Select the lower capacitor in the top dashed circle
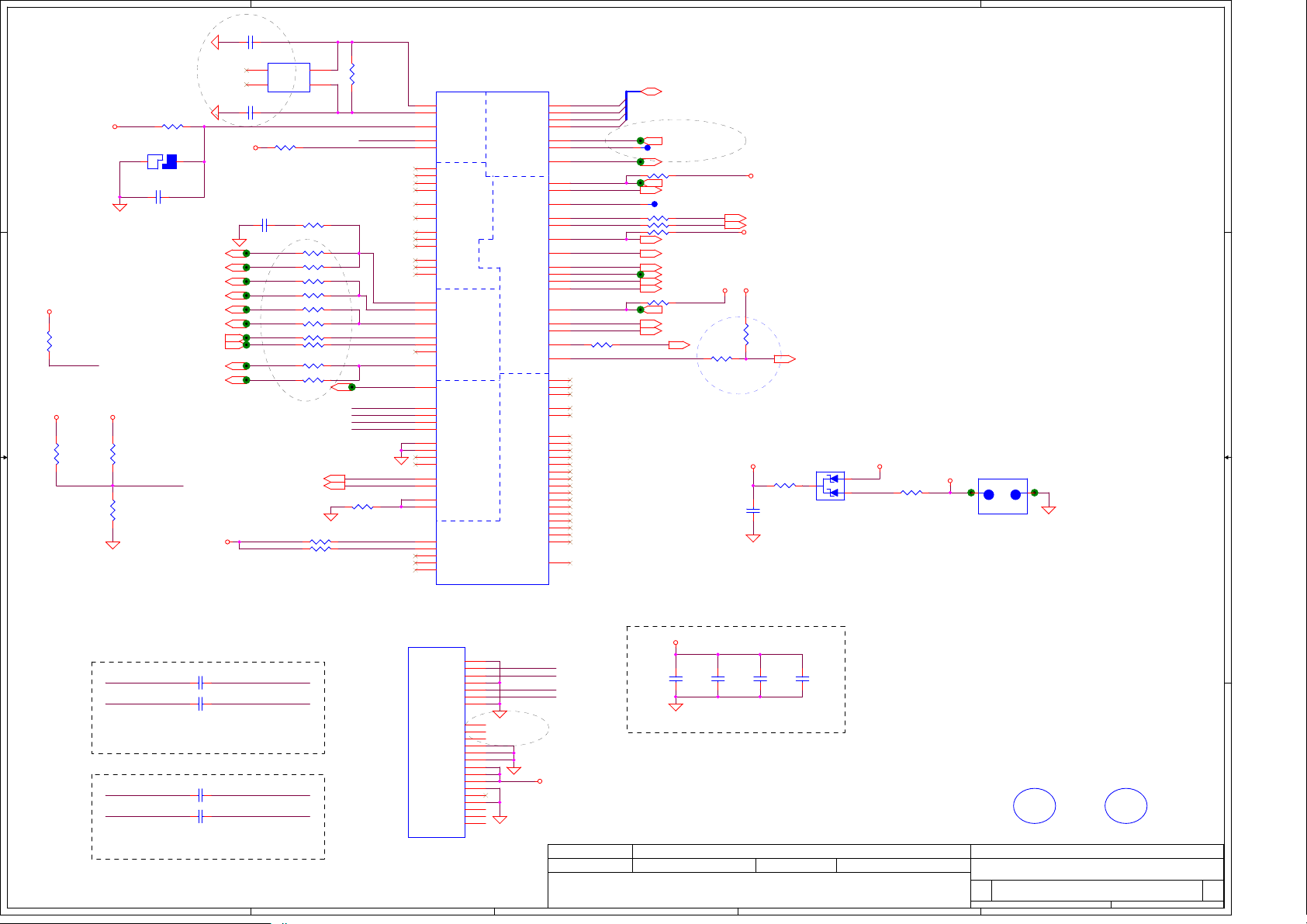The width and height of the screenshot is (1307, 924). pos(250,112)
